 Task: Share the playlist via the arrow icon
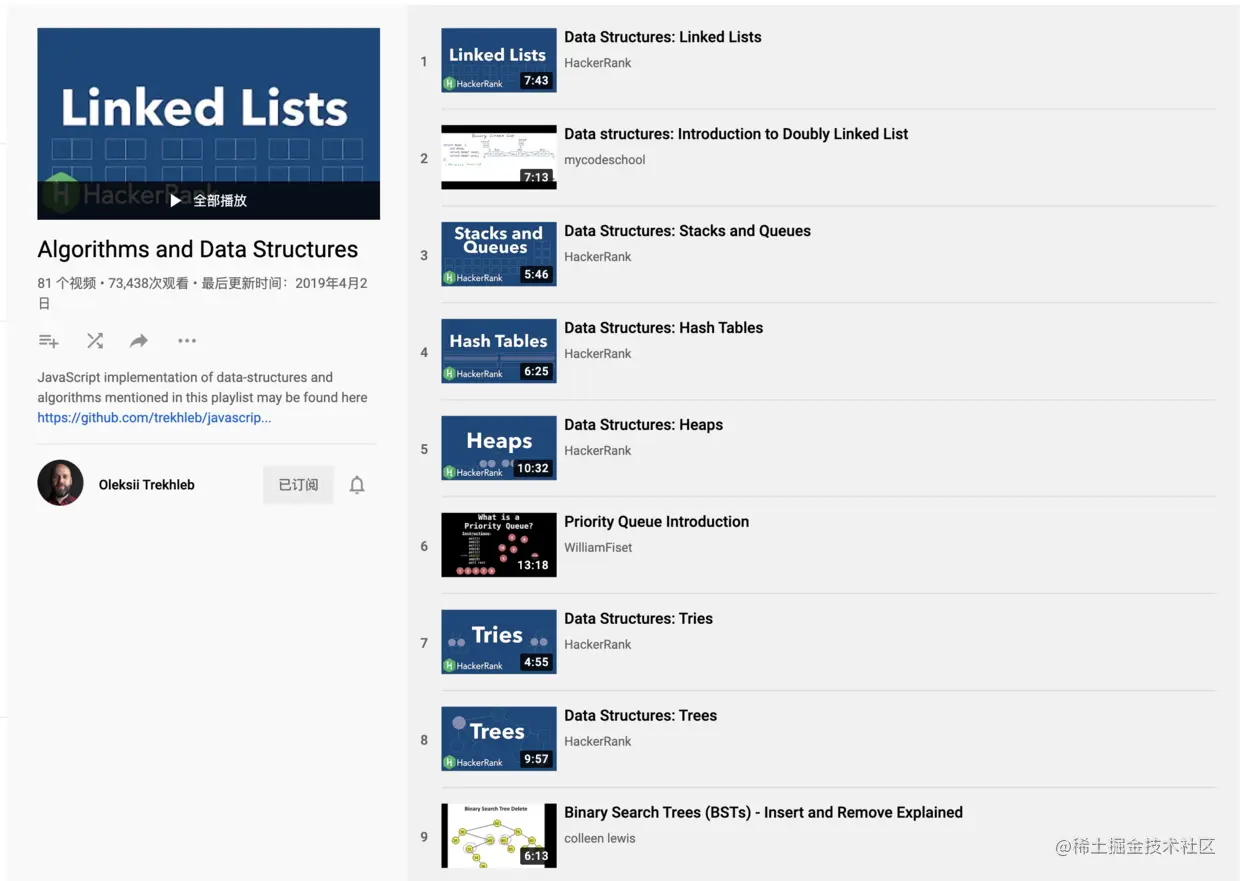(139, 341)
